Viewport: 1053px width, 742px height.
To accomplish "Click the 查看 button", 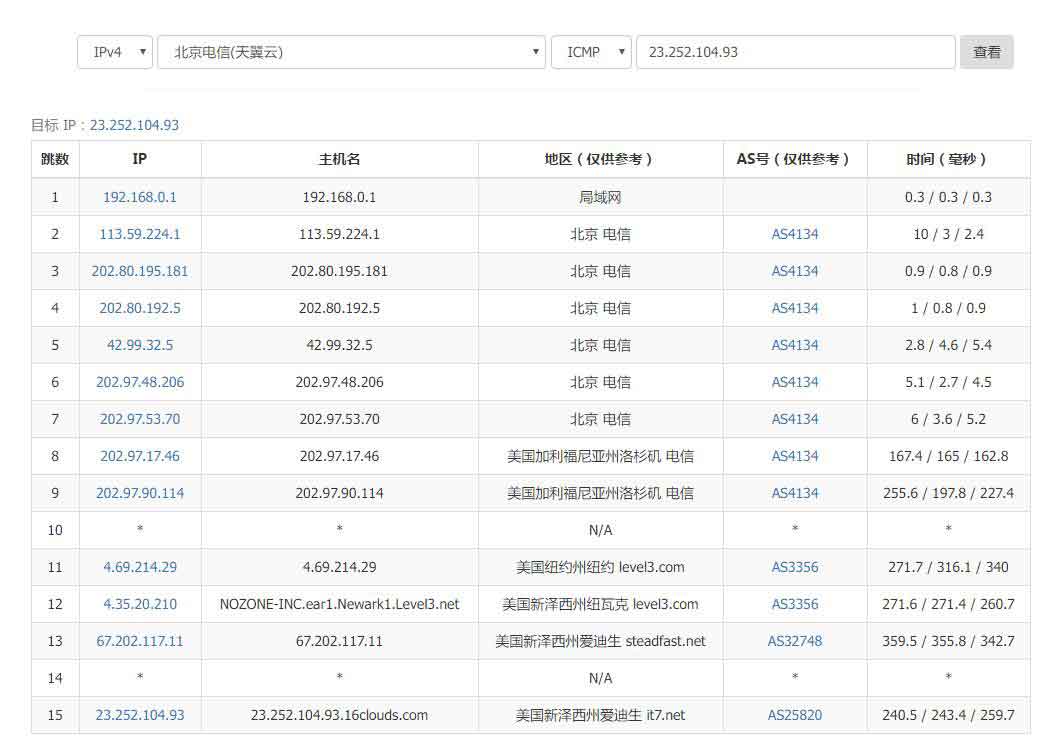I will [987, 52].
